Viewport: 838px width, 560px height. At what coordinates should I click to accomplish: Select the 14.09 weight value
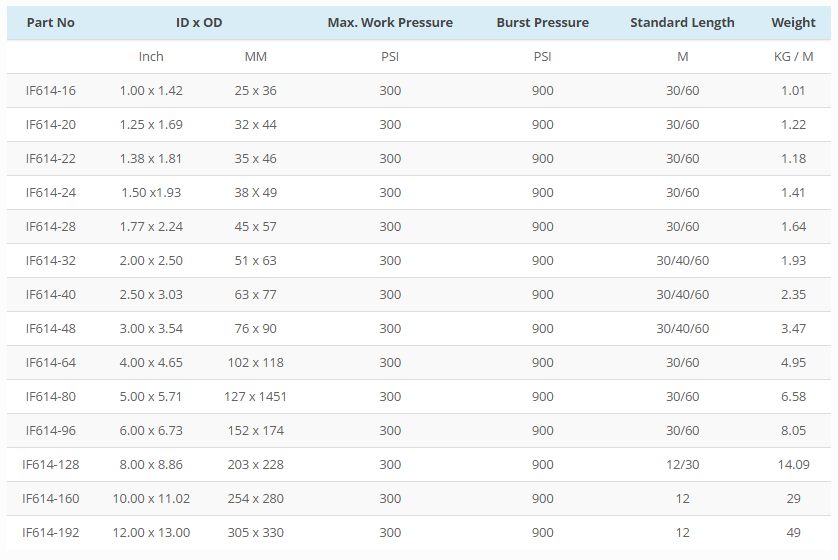pyautogui.click(x=793, y=465)
